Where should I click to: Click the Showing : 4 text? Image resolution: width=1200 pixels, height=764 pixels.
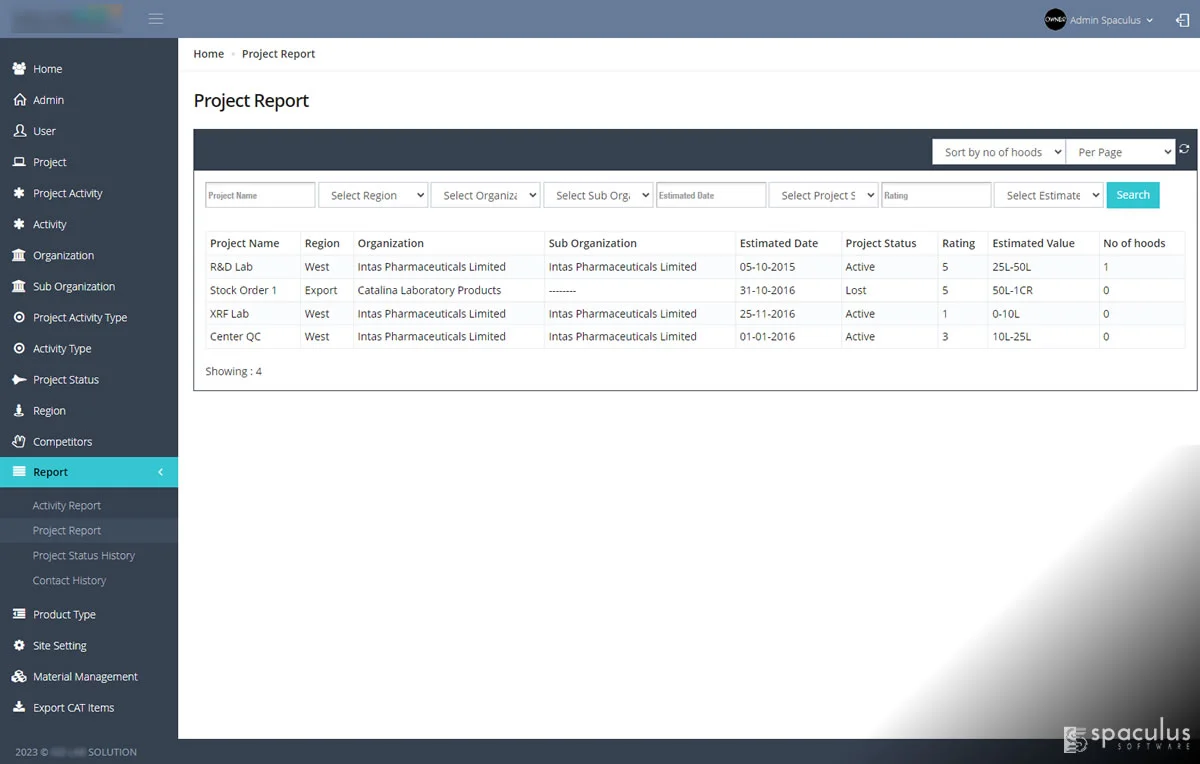pyautogui.click(x=234, y=371)
